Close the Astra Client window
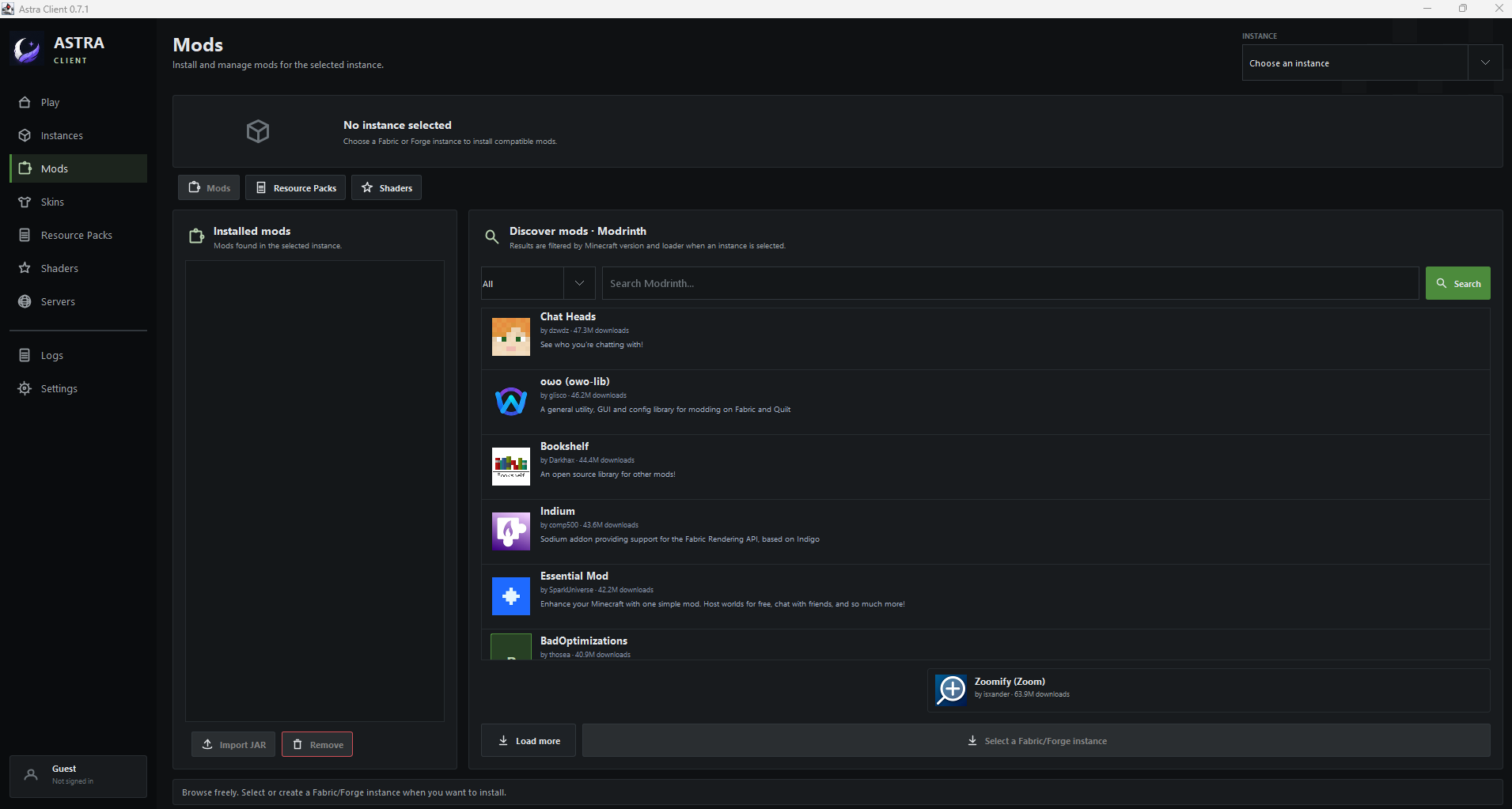The height and width of the screenshot is (809, 1512). [1498, 9]
